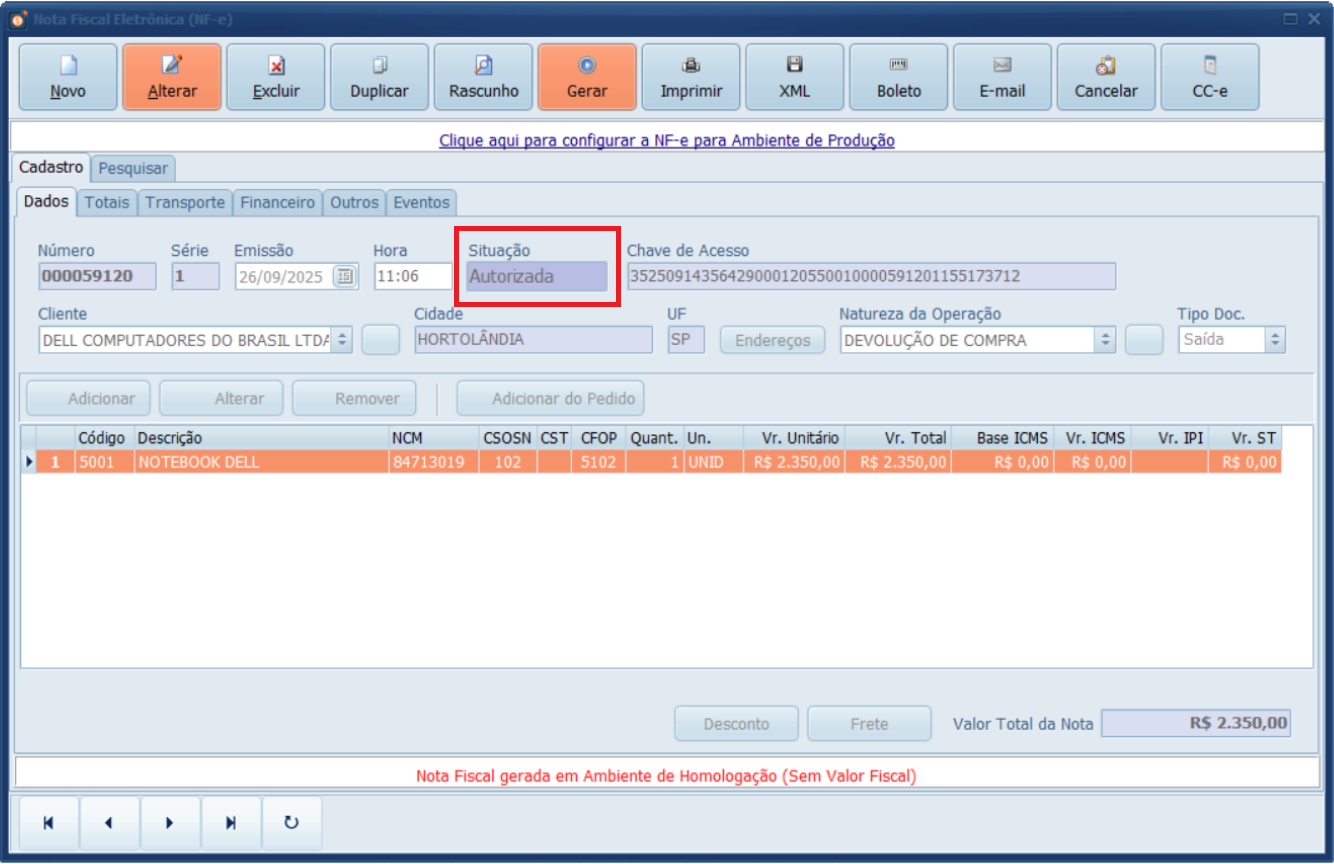The height and width of the screenshot is (864, 1334).
Task: Export the invoice via XML button
Action: coord(795,77)
